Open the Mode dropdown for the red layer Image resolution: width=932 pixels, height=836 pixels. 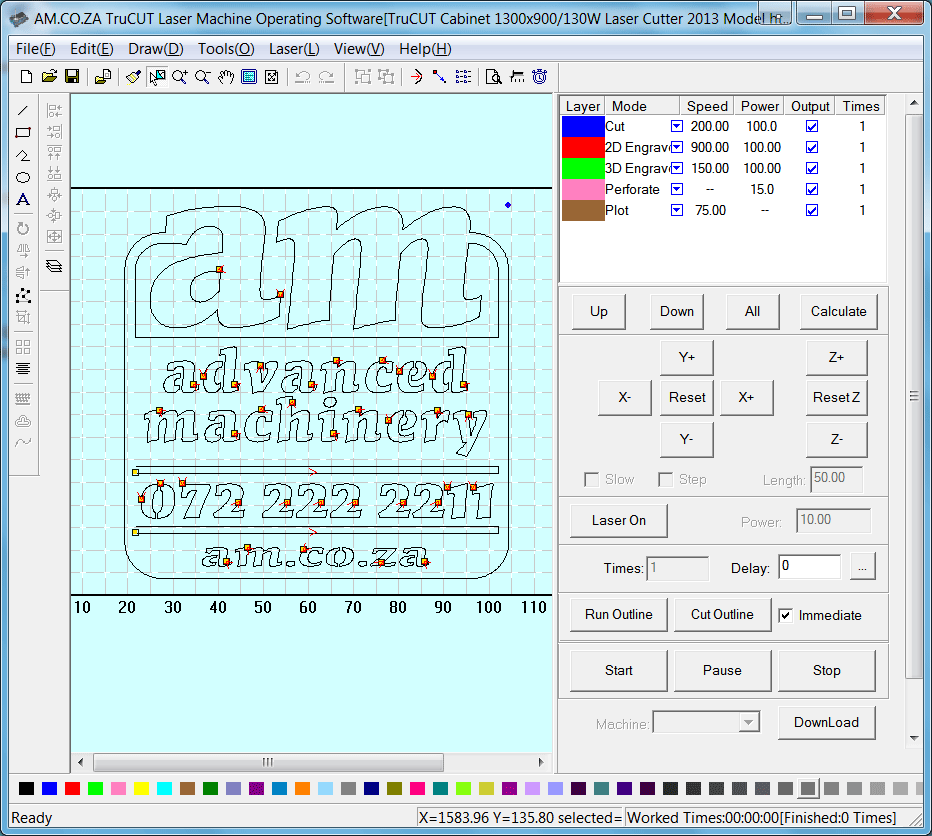point(677,147)
